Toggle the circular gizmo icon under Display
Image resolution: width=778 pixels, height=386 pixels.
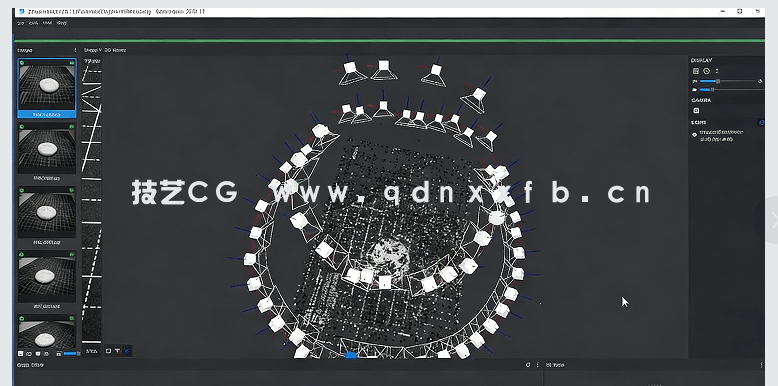point(707,71)
